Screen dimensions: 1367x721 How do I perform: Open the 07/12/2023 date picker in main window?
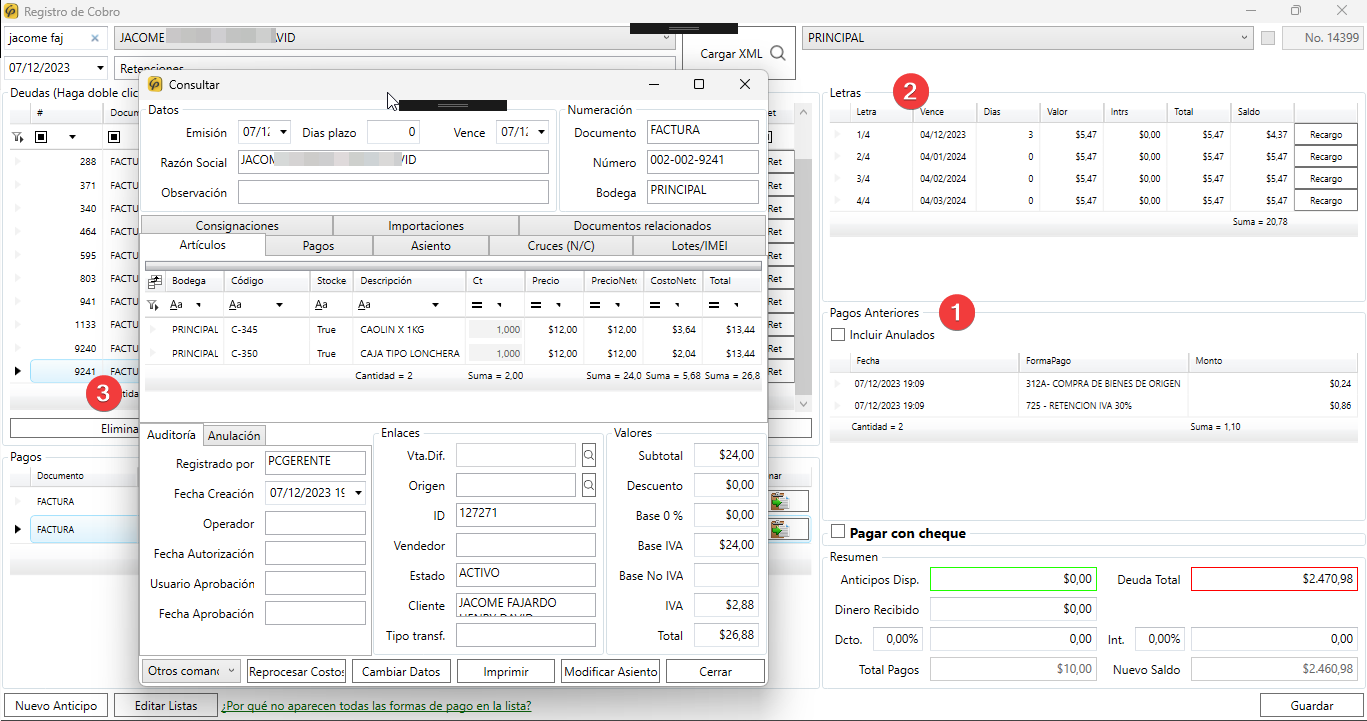tap(100, 68)
